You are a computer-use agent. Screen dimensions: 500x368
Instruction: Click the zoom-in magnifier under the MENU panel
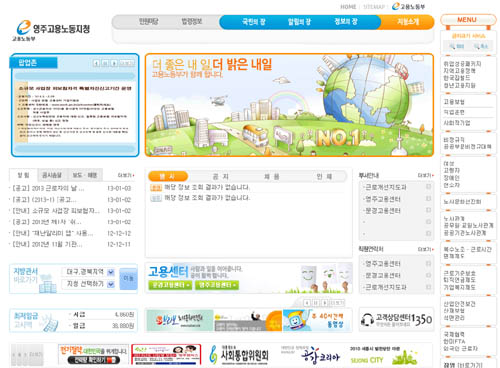coord(456,46)
